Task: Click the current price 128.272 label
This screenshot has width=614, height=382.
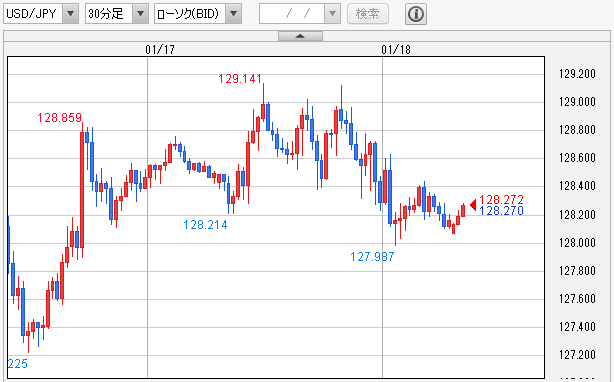Action: [x=502, y=200]
